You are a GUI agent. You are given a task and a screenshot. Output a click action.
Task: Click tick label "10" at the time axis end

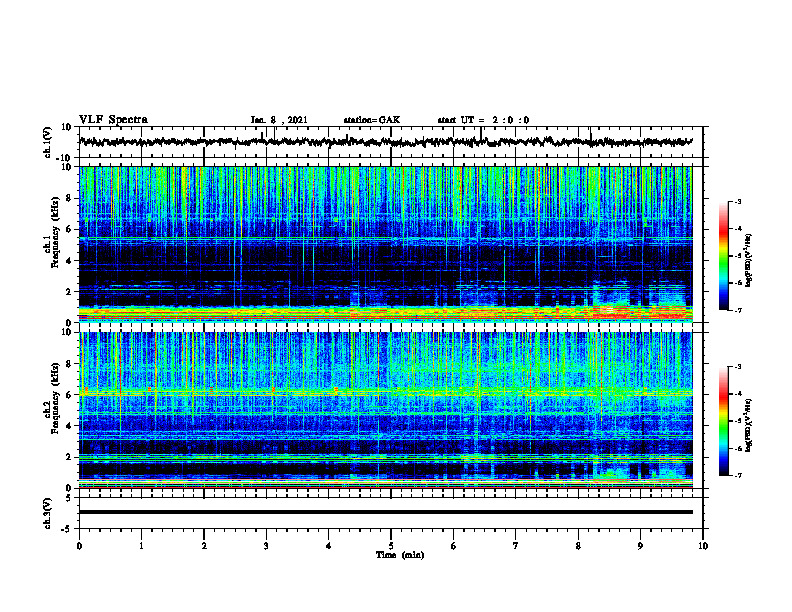tap(703, 546)
